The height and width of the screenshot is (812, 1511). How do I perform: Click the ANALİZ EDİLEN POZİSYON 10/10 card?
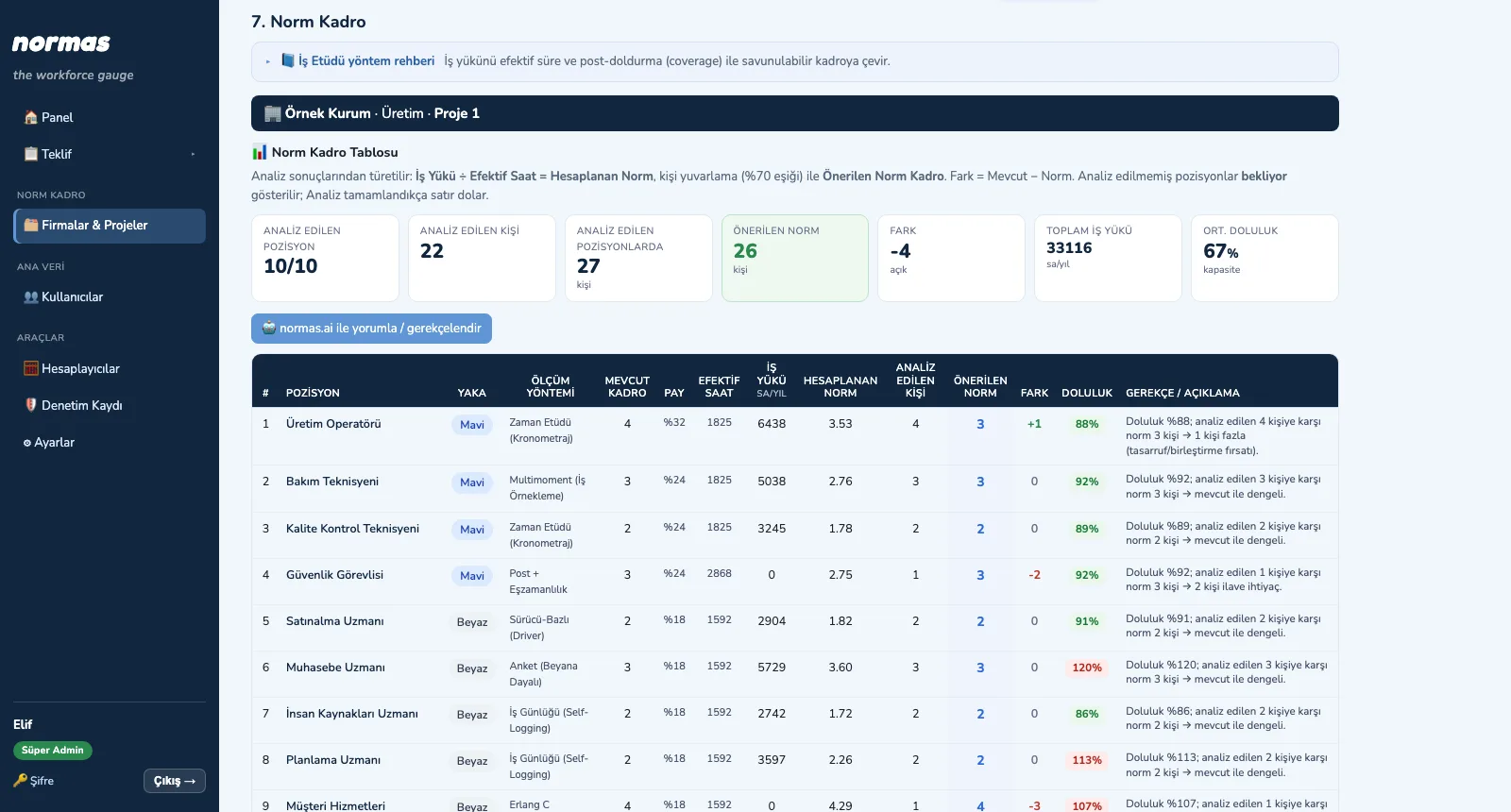[325, 258]
